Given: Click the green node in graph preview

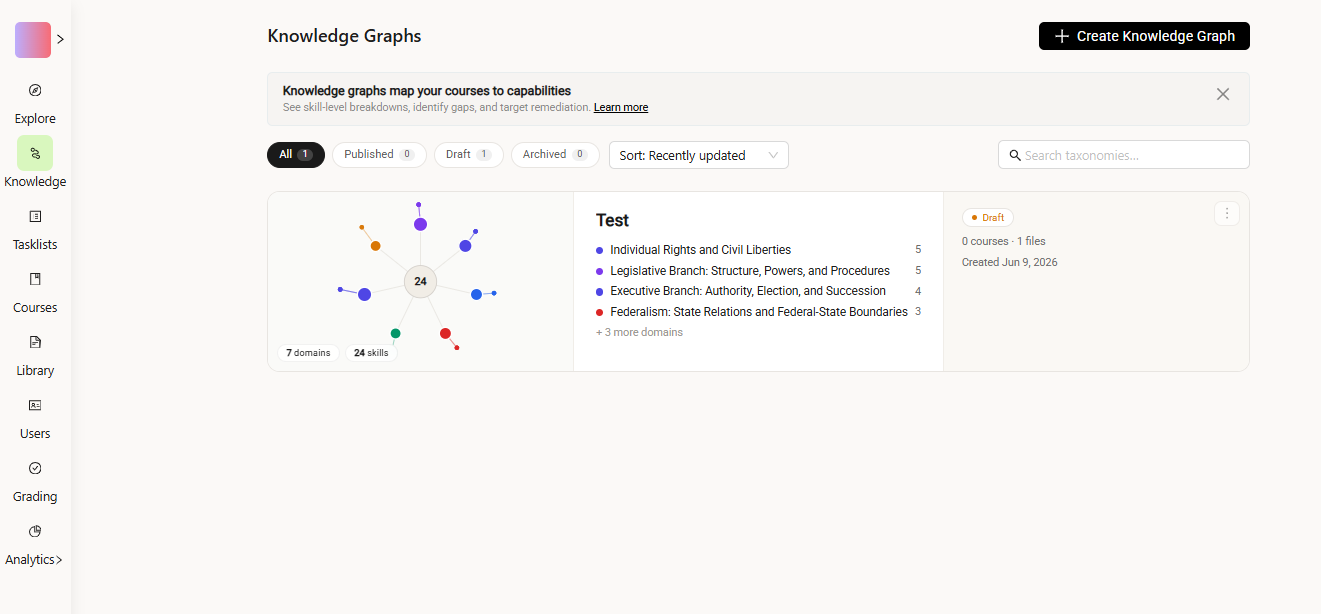Looking at the screenshot, I should point(395,333).
